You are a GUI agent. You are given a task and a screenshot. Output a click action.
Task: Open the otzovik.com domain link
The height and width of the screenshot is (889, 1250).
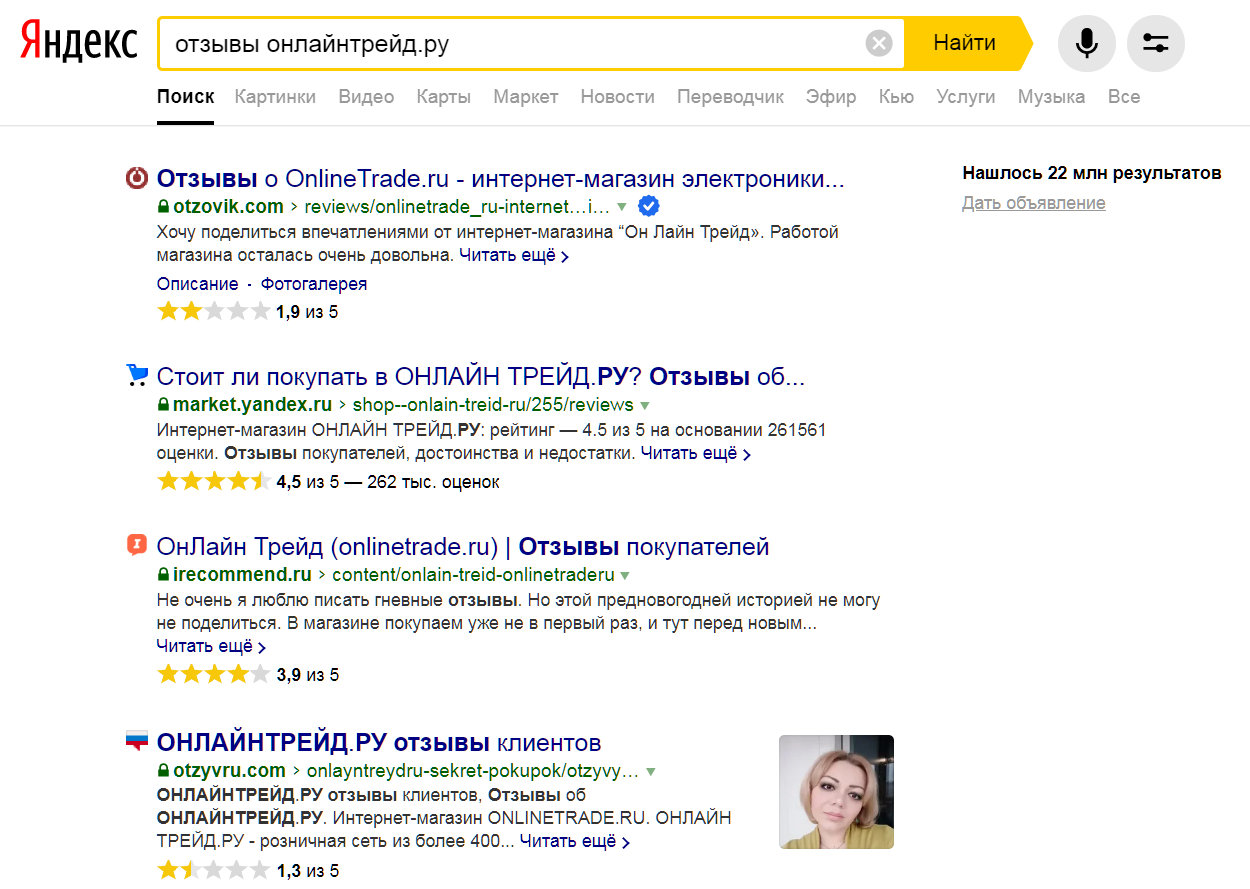[228, 207]
